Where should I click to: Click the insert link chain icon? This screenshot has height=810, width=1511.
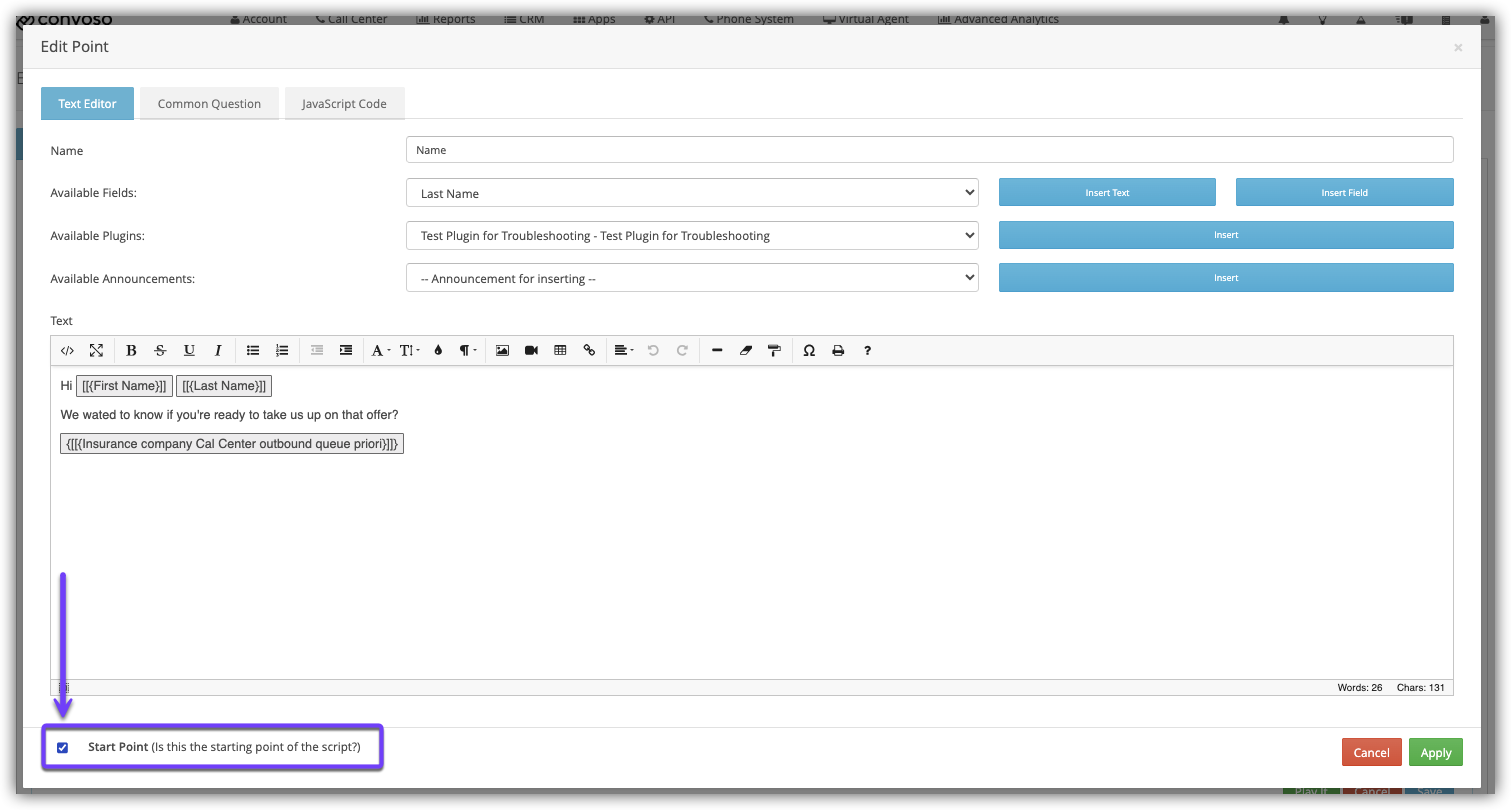pos(589,351)
